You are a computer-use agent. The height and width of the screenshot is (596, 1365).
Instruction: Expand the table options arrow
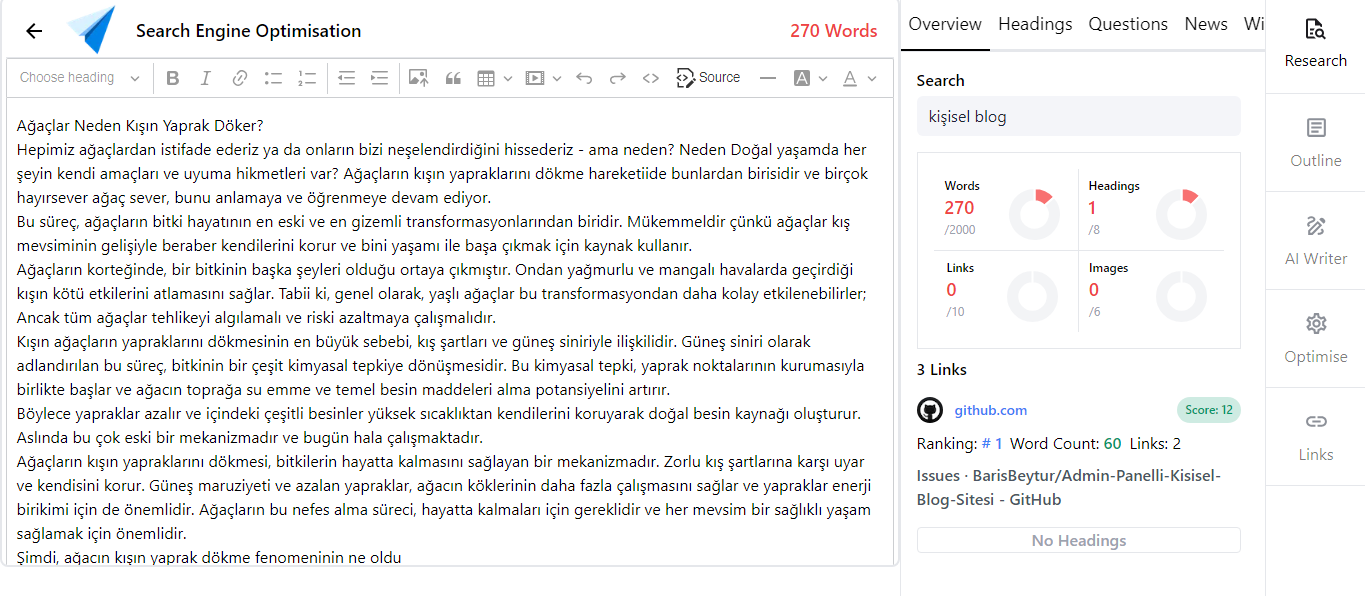click(x=508, y=78)
